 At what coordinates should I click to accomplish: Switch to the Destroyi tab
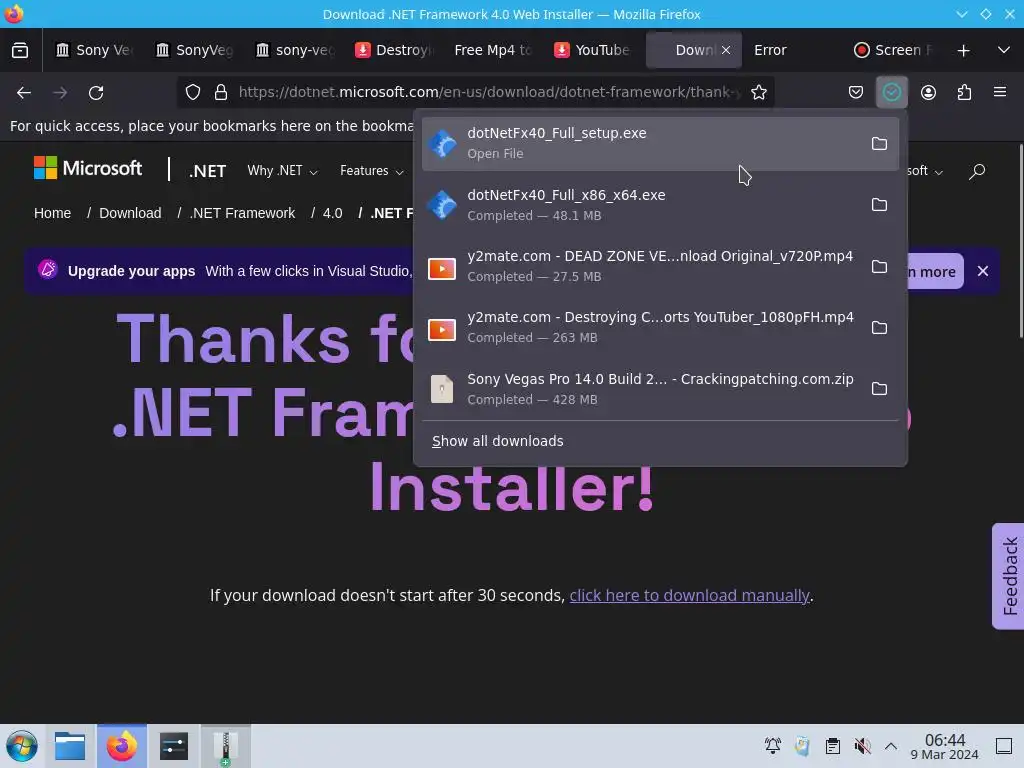click(x=394, y=50)
